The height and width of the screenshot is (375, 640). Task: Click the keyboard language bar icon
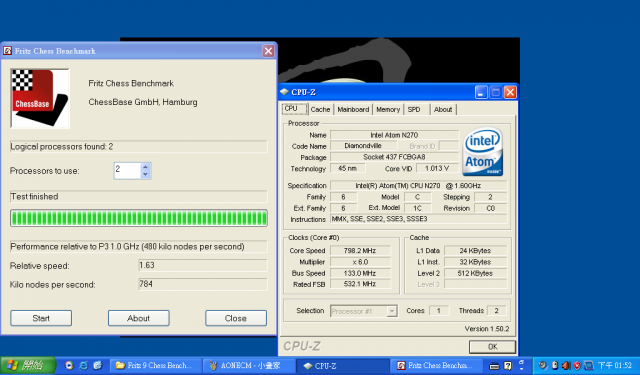point(494,366)
